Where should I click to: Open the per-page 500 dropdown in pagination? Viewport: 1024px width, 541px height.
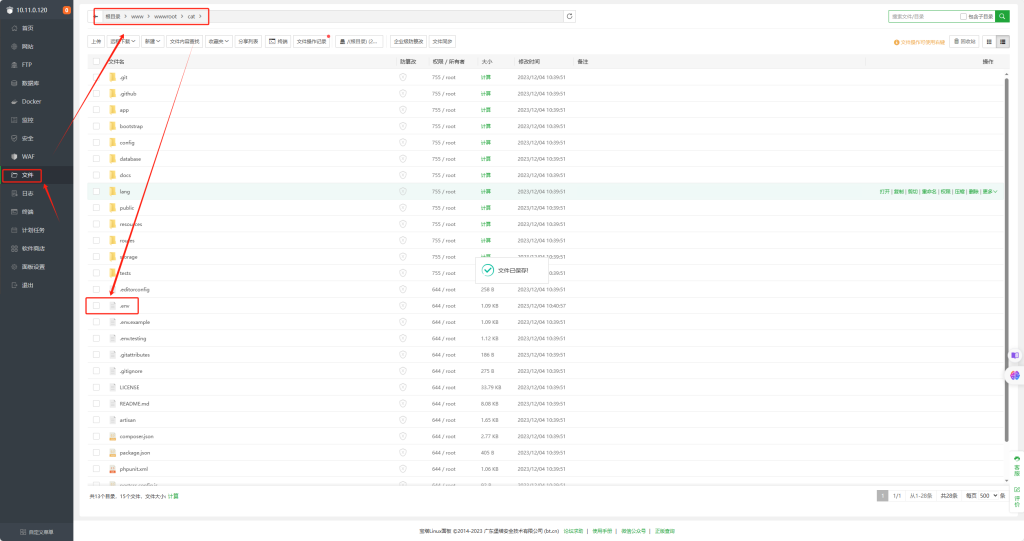click(988, 496)
